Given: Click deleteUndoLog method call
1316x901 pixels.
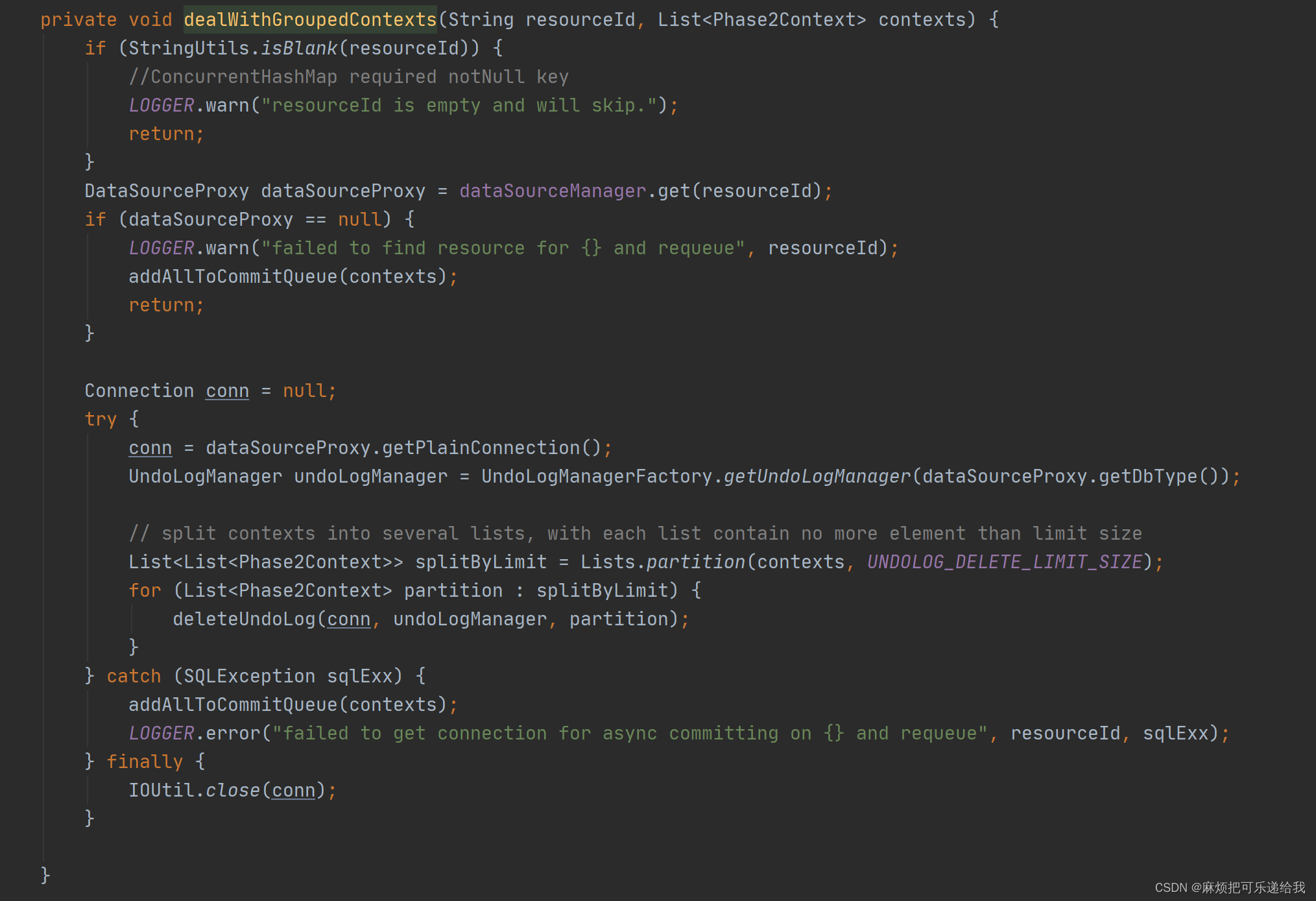Looking at the screenshot, I should (x=244, y=619).
